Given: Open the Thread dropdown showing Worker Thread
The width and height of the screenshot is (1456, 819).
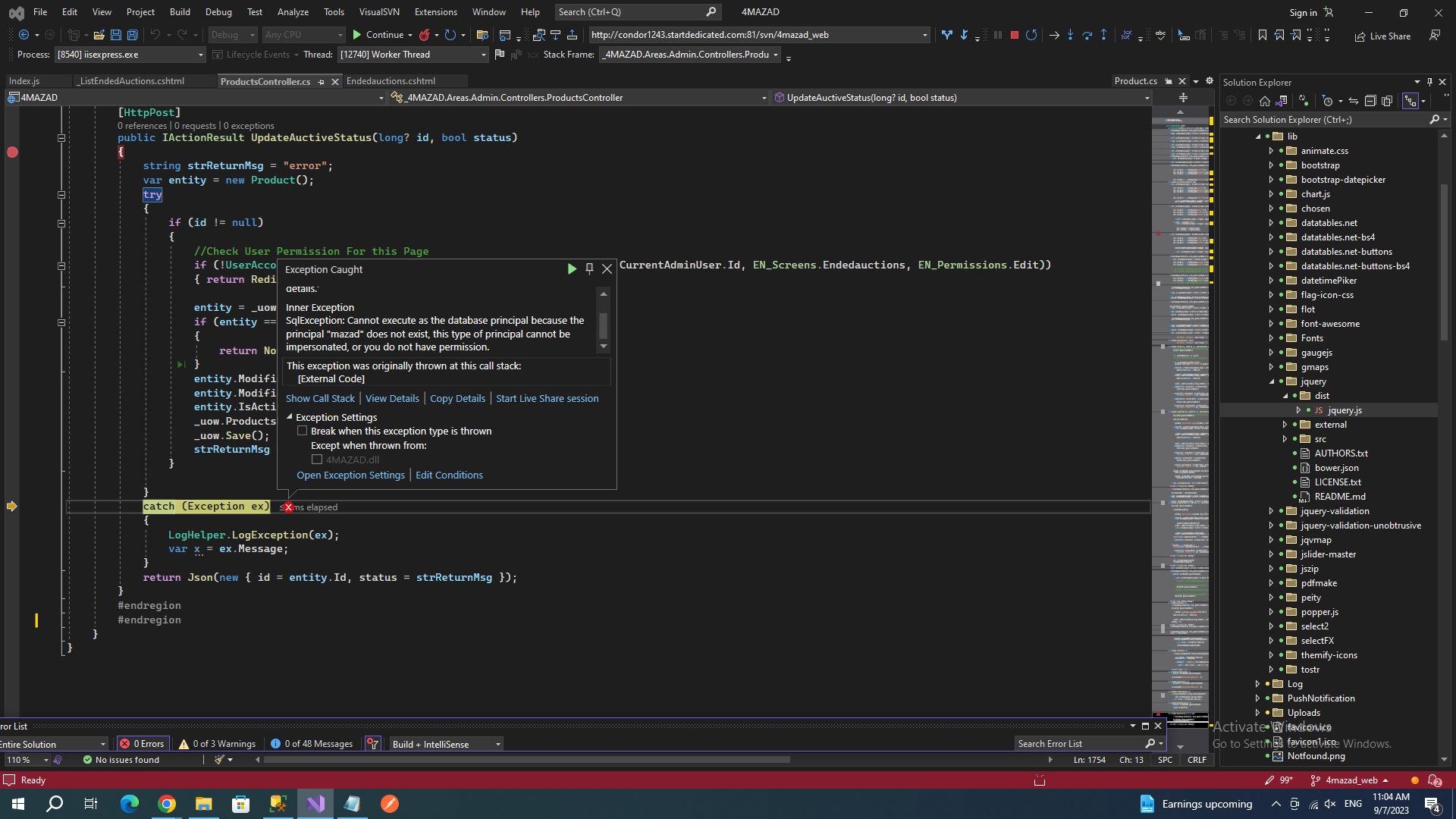Looking at the screenshot, I should (x=483, y=55).
